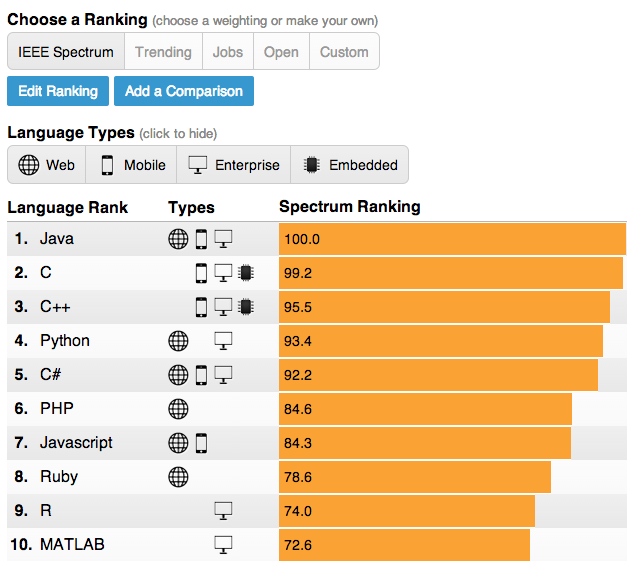Screen dimensions: 635x561
Task: Click the mobile phone icon in C# row
Action: 201,375
